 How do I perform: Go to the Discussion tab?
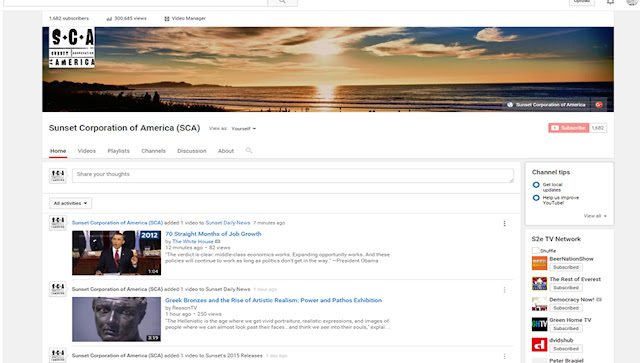point(192,151)
